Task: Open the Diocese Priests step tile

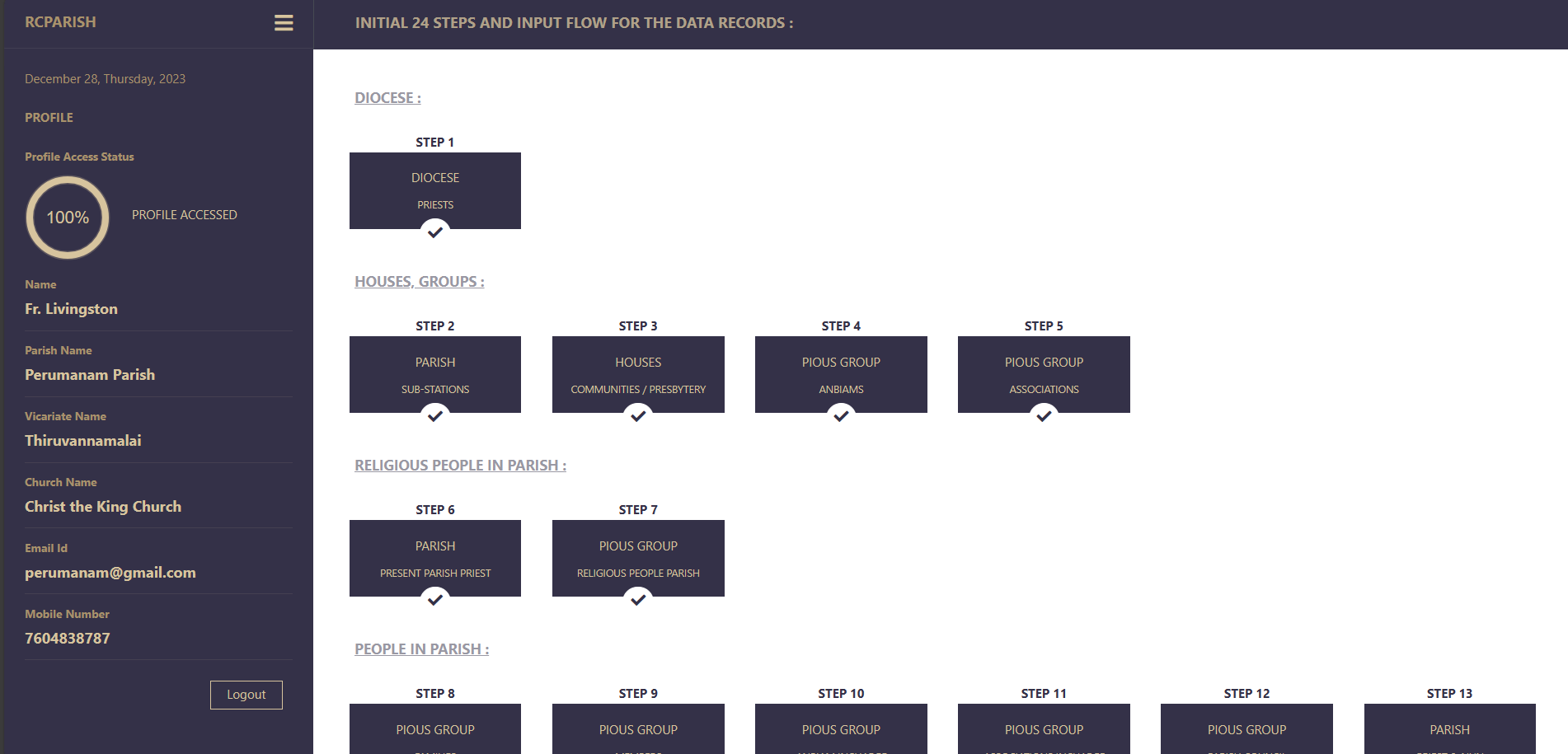Action: tap(435, 190)
